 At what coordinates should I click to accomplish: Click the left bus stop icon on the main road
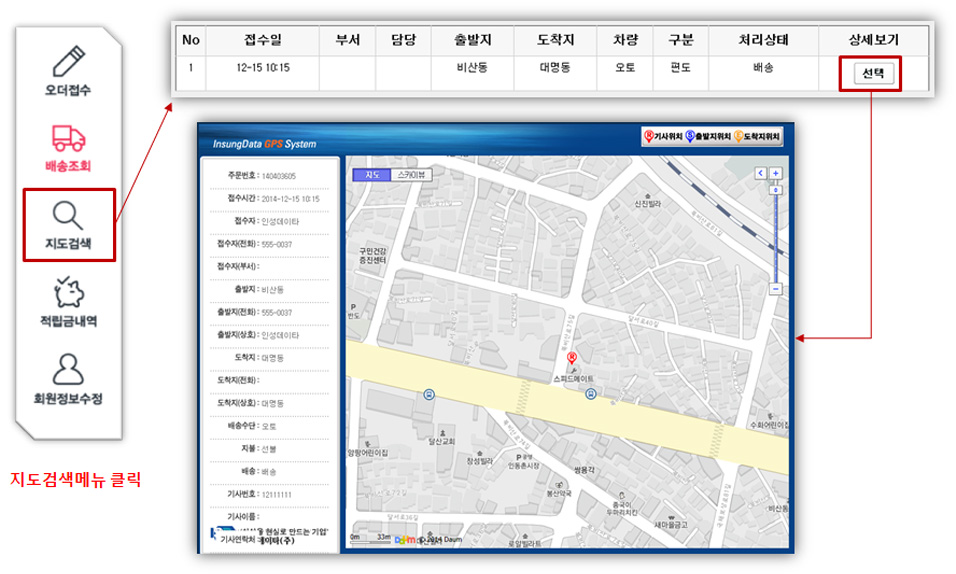tap(429, 394)
